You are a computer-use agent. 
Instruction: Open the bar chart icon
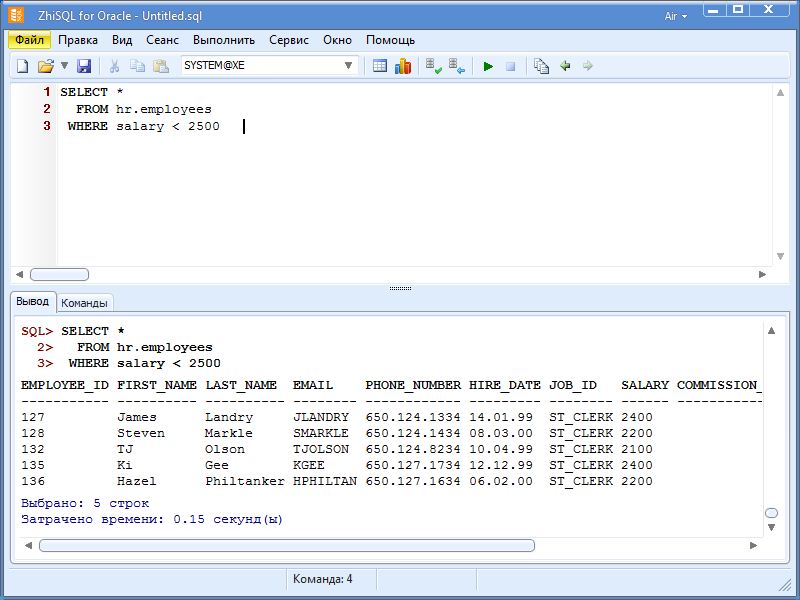click(403, 66)
